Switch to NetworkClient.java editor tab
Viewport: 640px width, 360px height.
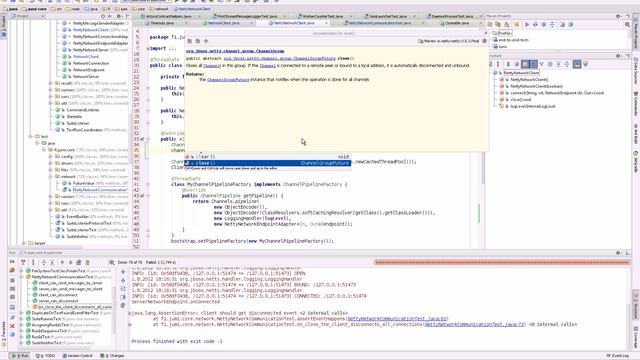(224, 23)
